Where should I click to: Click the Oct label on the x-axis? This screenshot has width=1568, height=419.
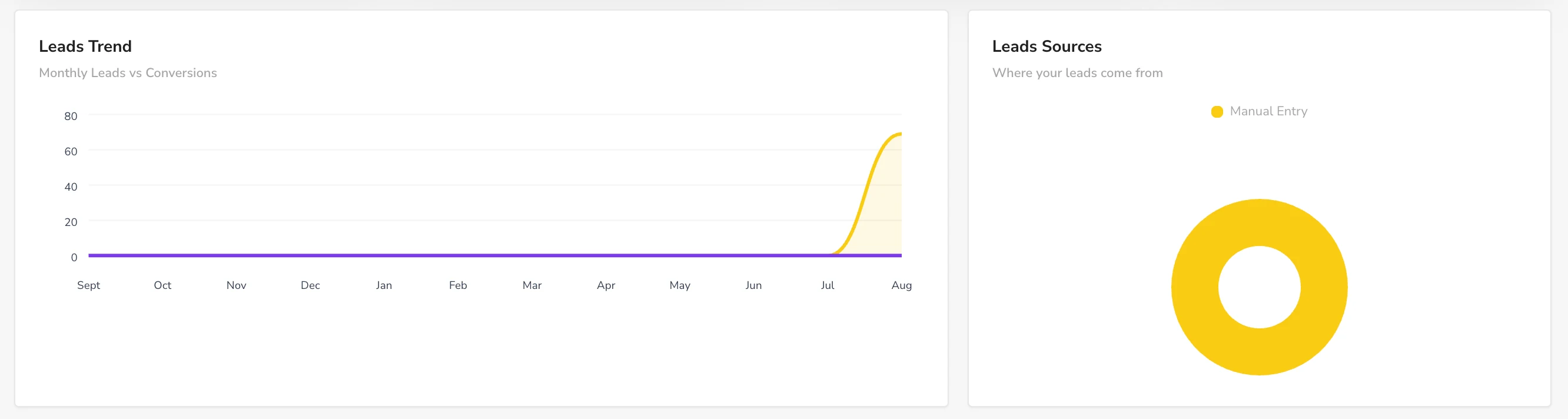(x=162, y=285)
